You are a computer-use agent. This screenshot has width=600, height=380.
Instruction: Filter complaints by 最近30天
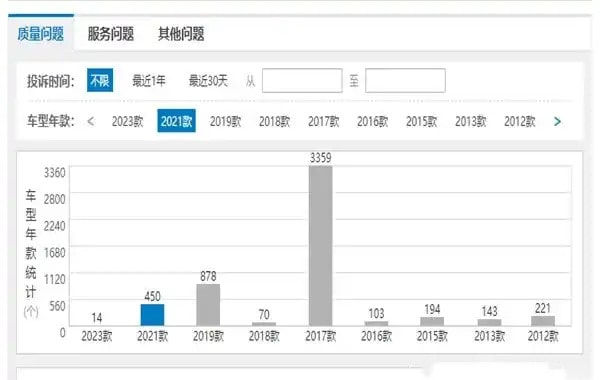pyautogui.click(x=208, y=81)
